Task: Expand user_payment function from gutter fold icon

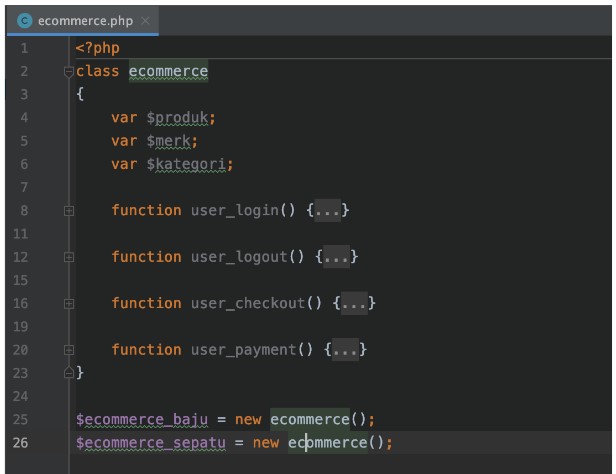Action: tap(68, 350)
